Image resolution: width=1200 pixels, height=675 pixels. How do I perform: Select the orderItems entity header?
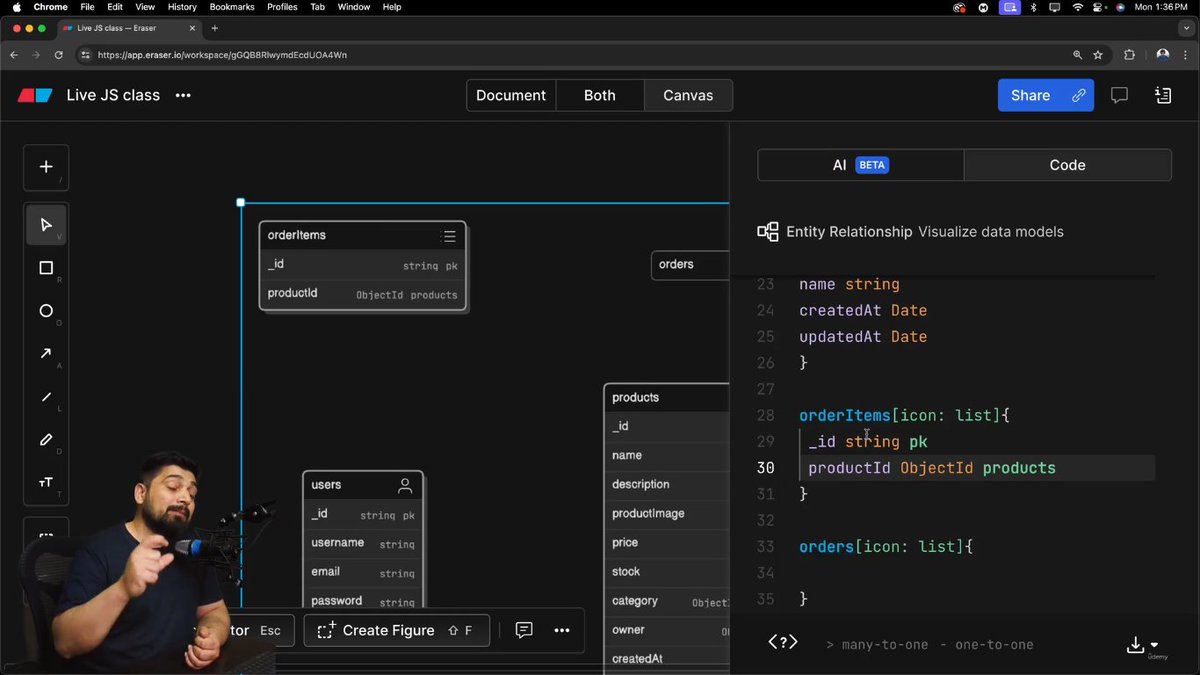362,236
